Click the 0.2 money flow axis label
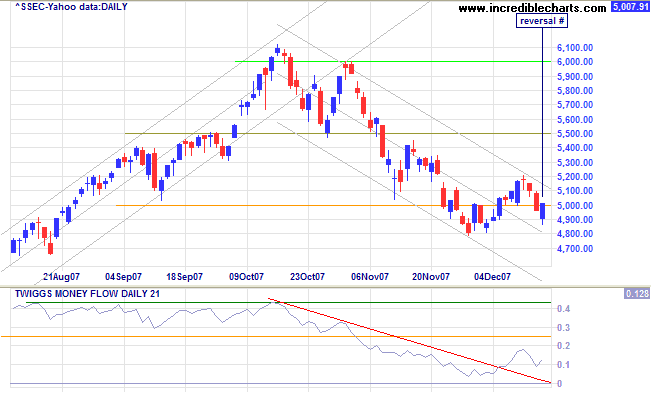 pyautogui.click(x=563, y=346)
